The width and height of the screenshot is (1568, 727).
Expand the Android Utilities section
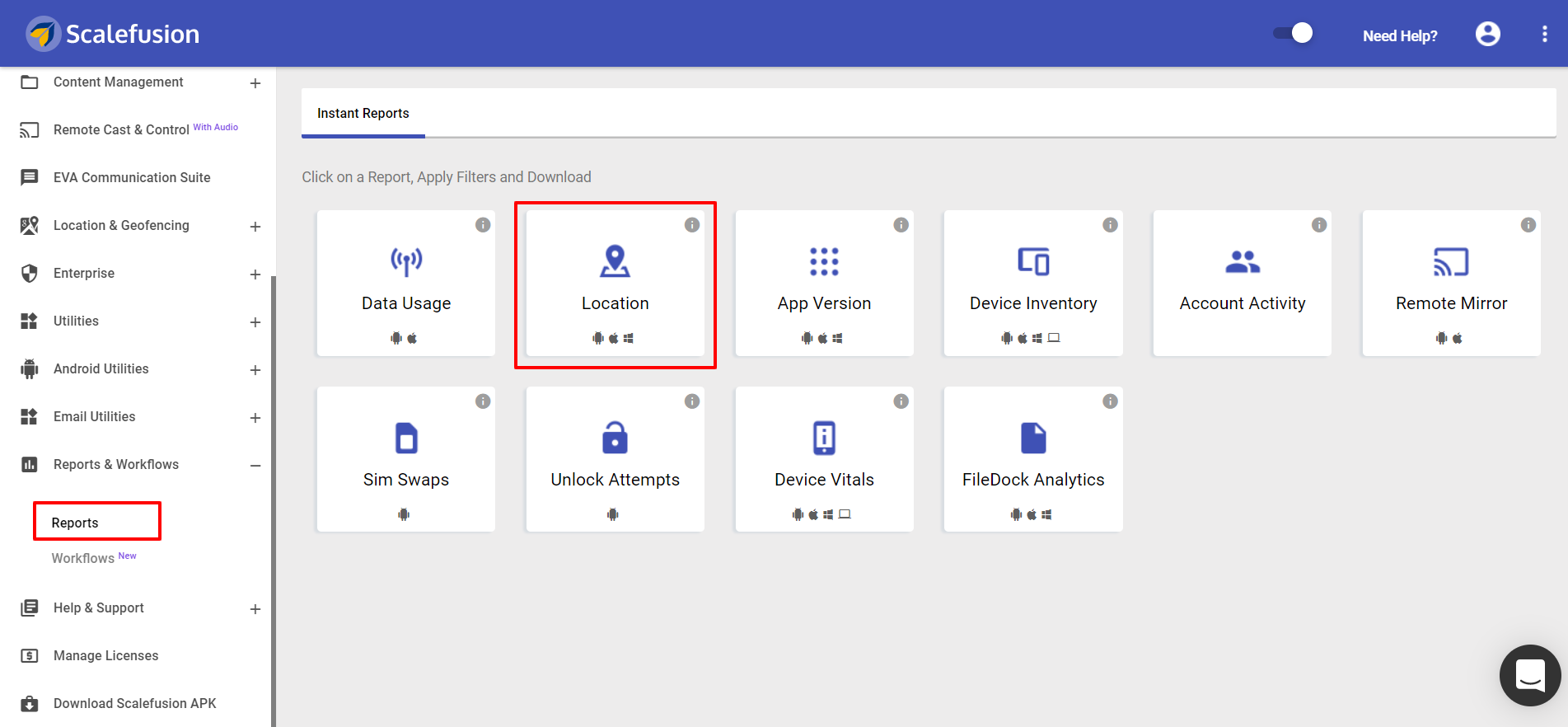(255, 370)
